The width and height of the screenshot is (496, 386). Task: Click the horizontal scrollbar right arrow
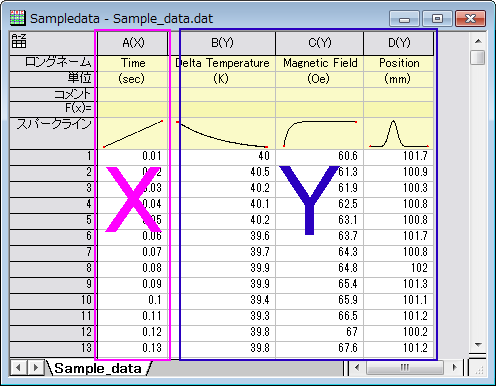tap(455, 368)
